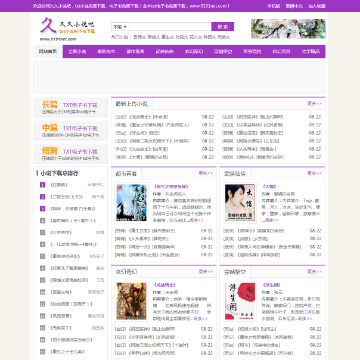360x360 pixels.
Task: Open the 《大儒》 purple title link
Action: tap(269, 187)
